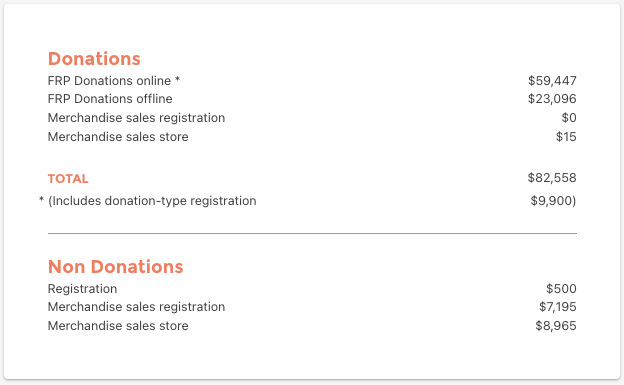Click the $9,900 footnote amount
This screenshot has width=624, height=385.
pyautogui.click(x=553, y=201)
